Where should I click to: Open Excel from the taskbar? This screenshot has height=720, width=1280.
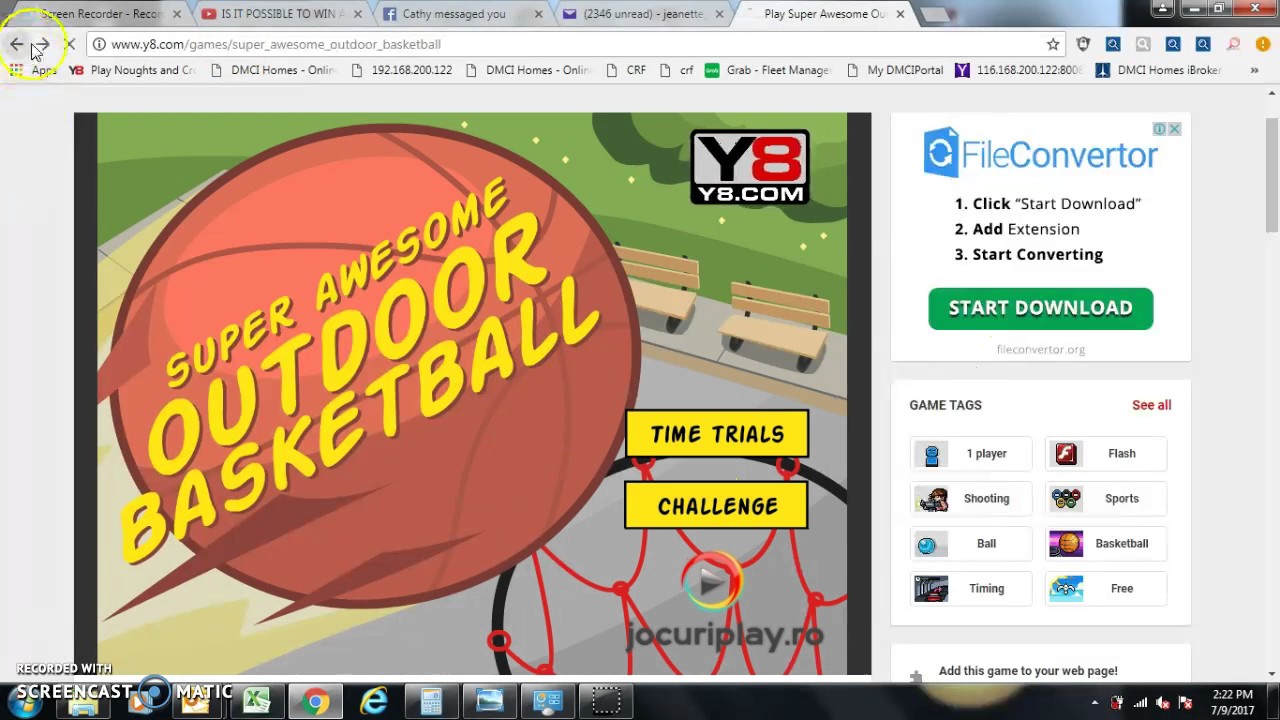point(257,702)
